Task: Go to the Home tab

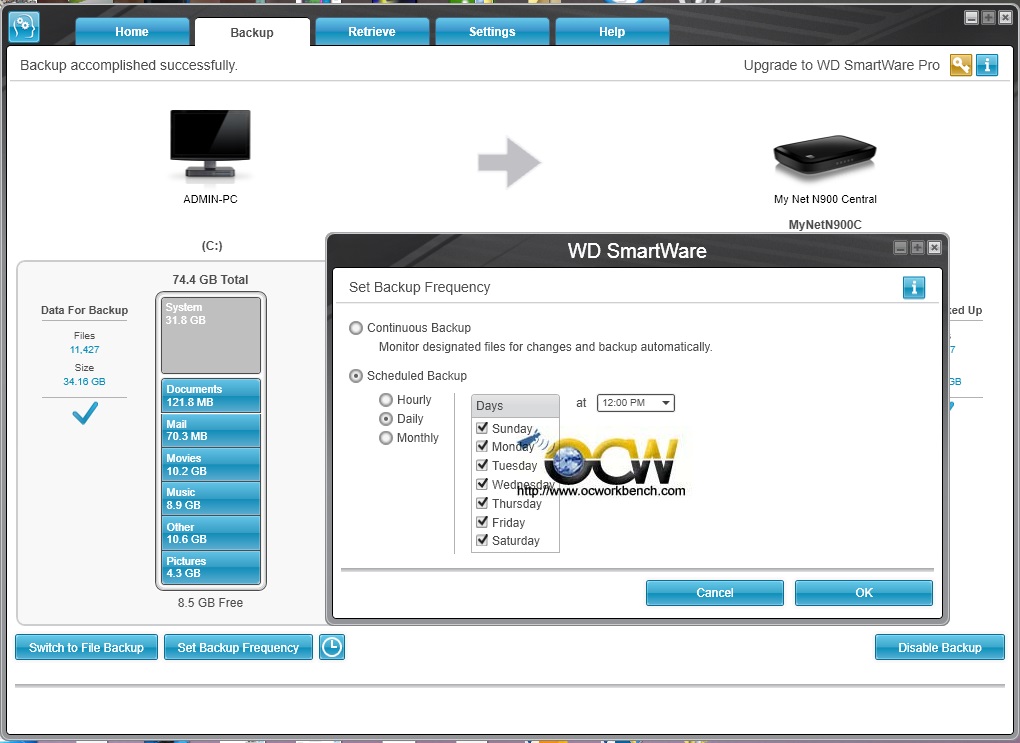Action: tap(132, 32)
